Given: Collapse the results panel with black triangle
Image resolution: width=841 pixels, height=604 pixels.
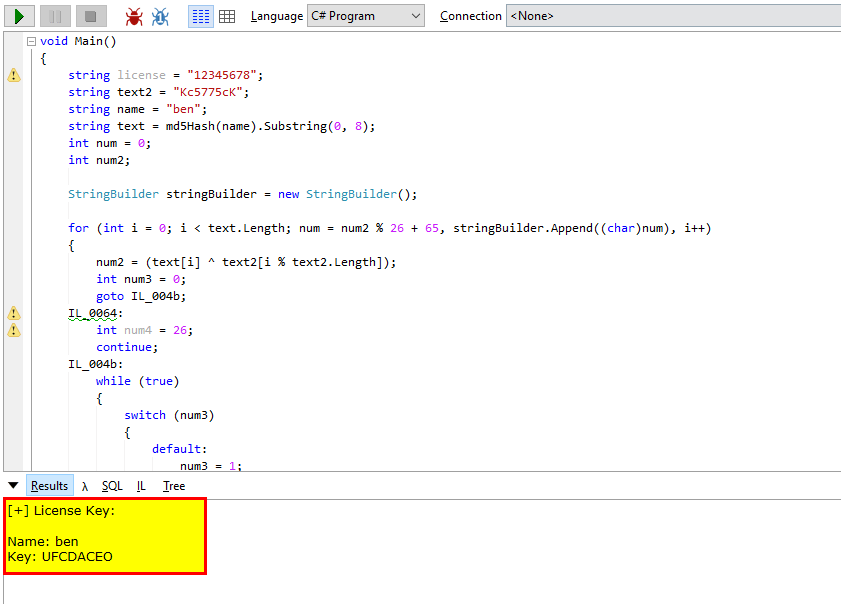Looking at the screenshot, I should click(13, 485).
